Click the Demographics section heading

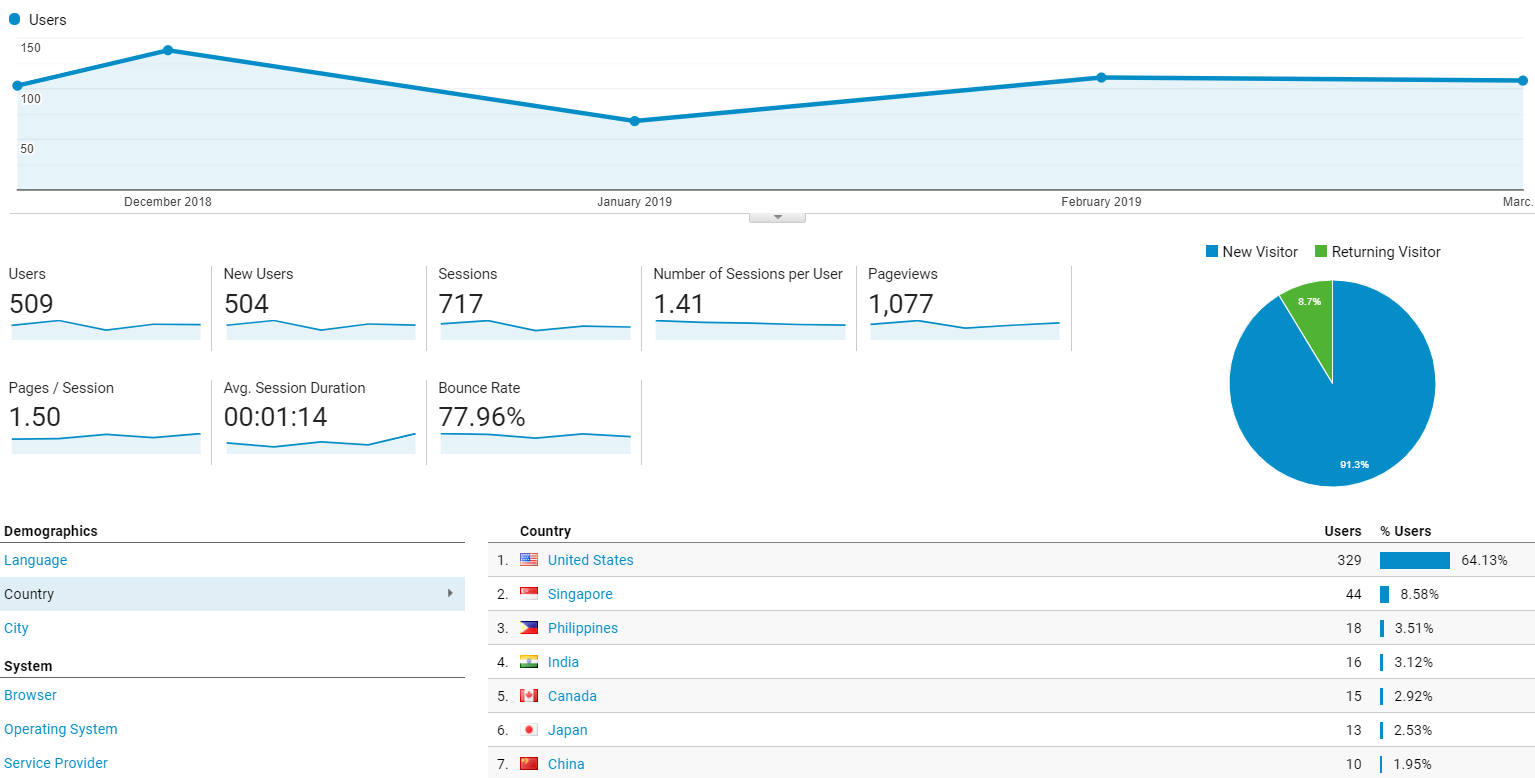tap(51, 531)
